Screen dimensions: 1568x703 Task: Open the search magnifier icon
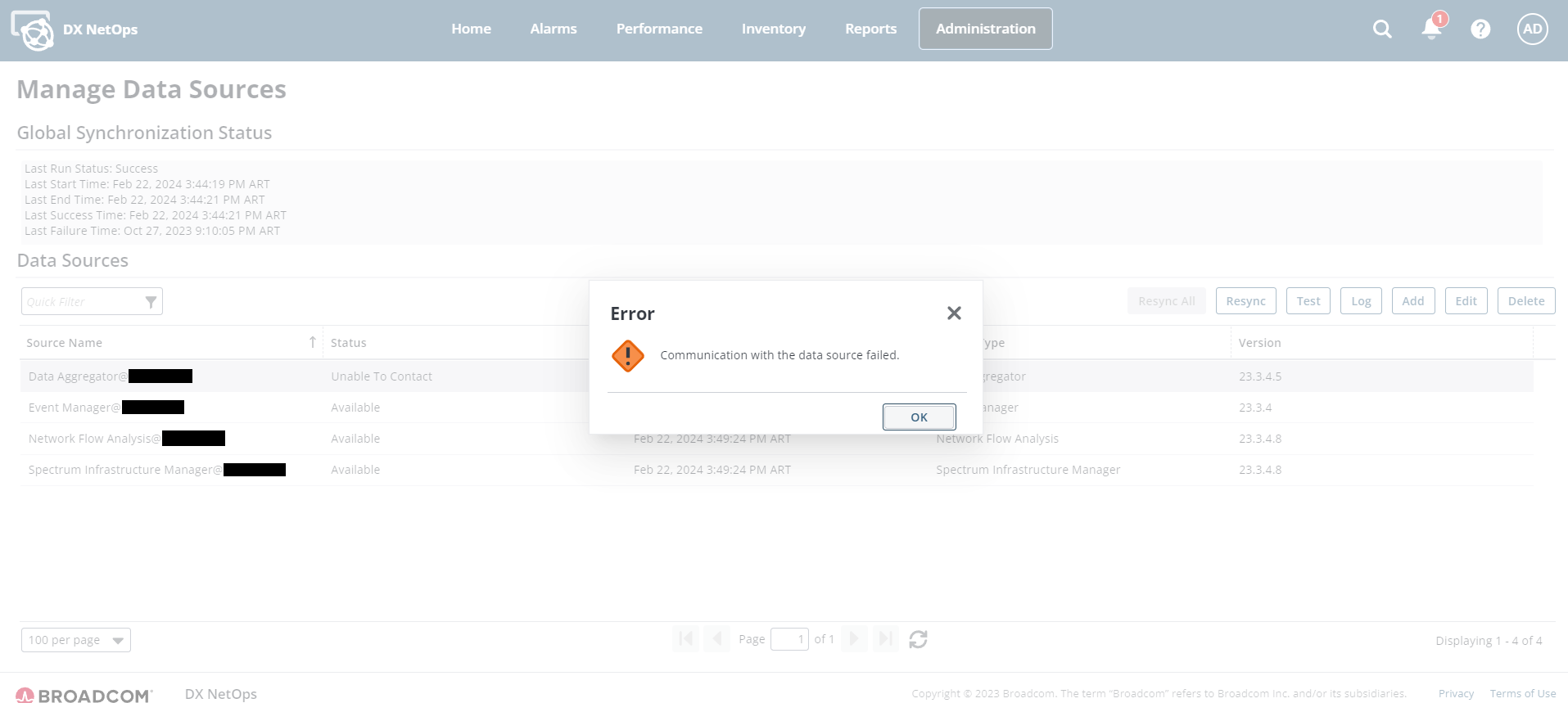pyautogui.click(x=1382, y=29)
